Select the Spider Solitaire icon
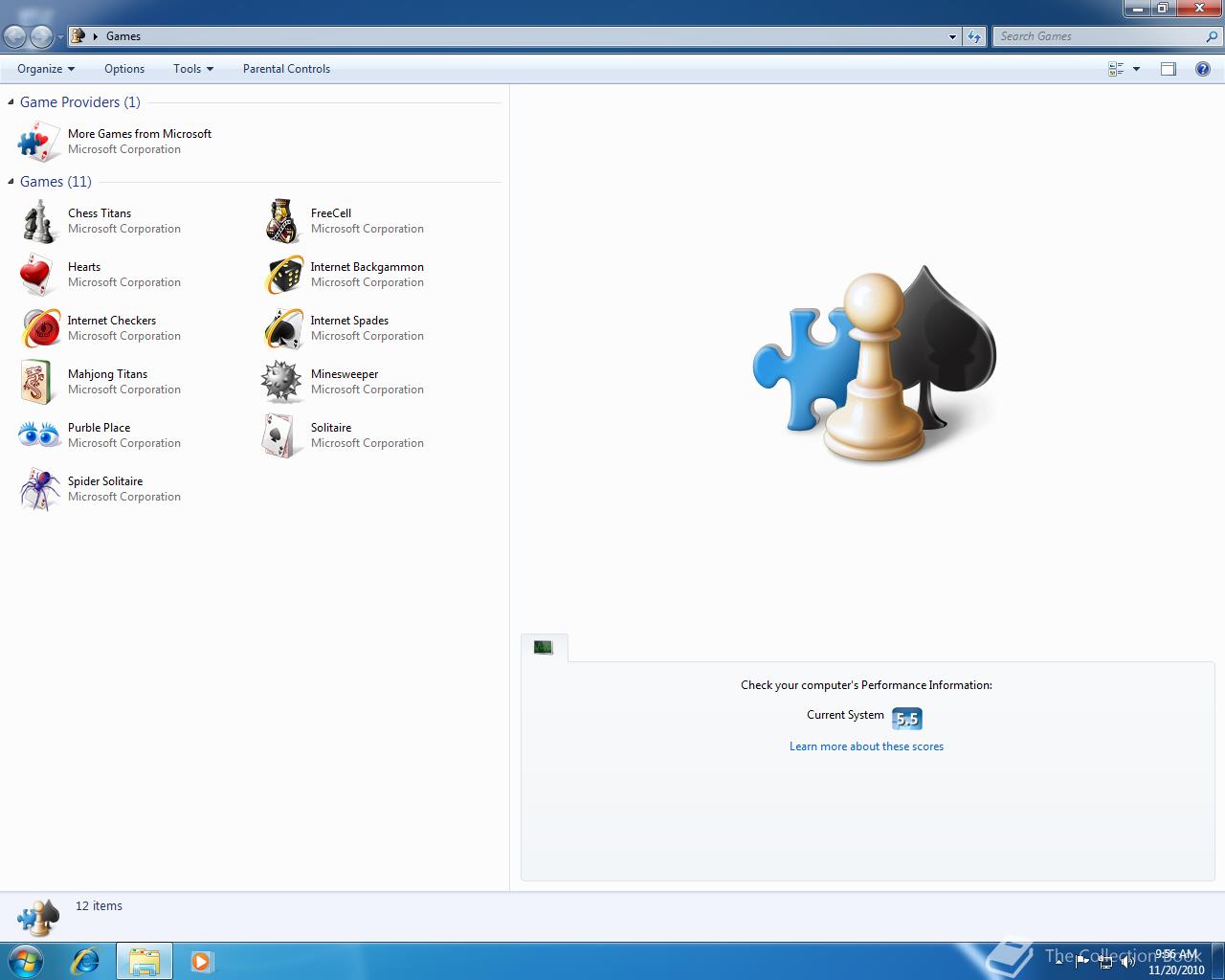This screenshot has height=980, width=1225. (x=39, y=489)
